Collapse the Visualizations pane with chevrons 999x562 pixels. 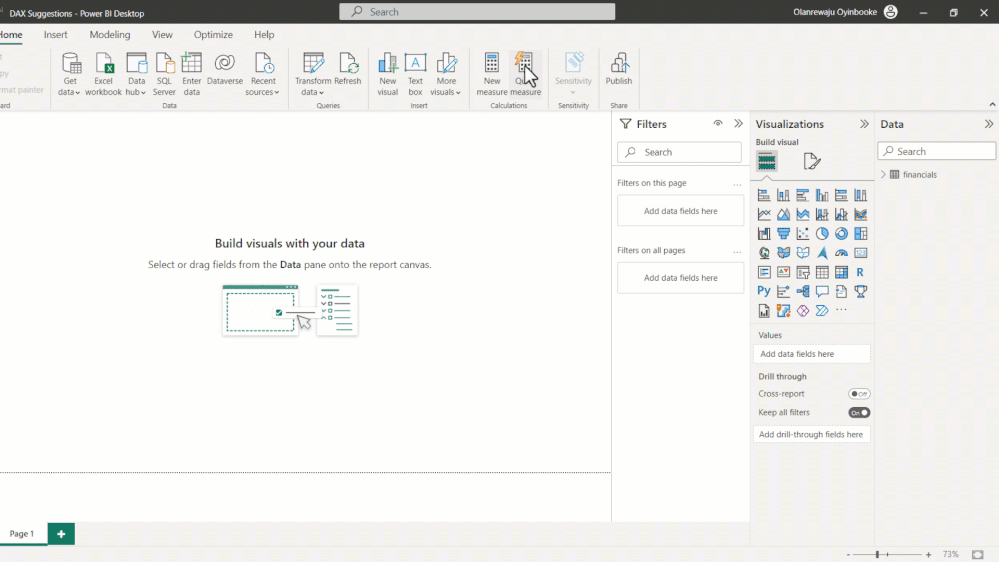864,124
